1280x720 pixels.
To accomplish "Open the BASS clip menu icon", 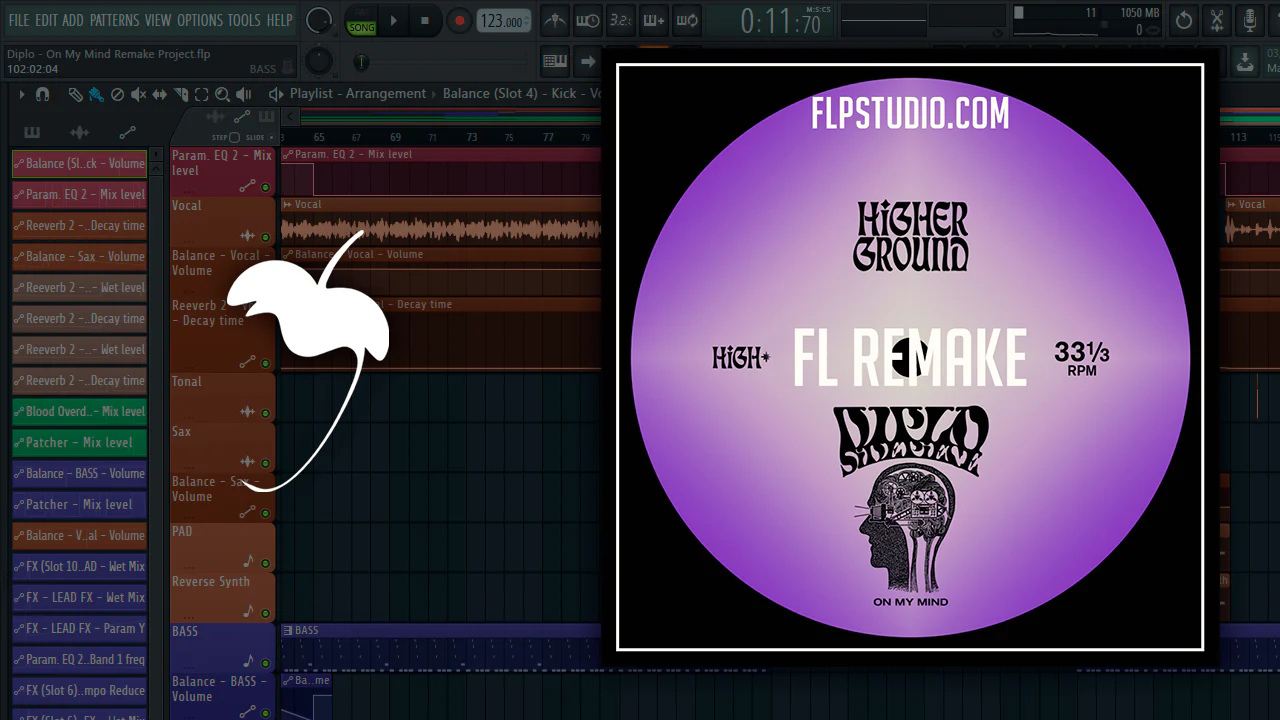I will [x=287, y=630].
